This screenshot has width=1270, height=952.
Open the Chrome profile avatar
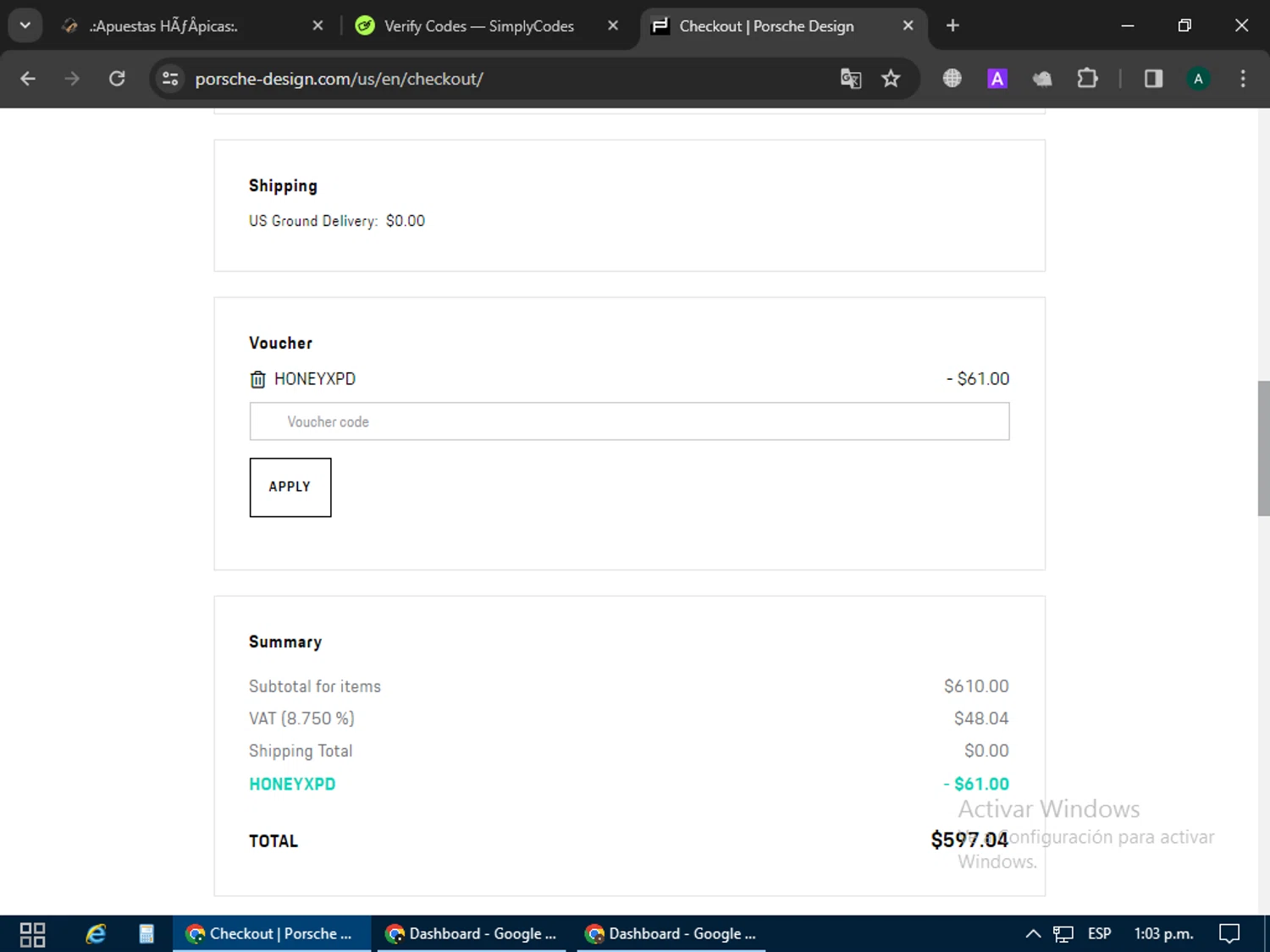(1198, 79)
